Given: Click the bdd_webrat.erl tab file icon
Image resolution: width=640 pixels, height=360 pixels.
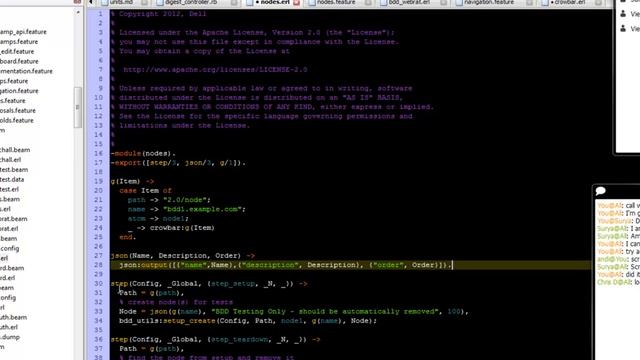Looking at the screenshot, I should pos(384,3).
